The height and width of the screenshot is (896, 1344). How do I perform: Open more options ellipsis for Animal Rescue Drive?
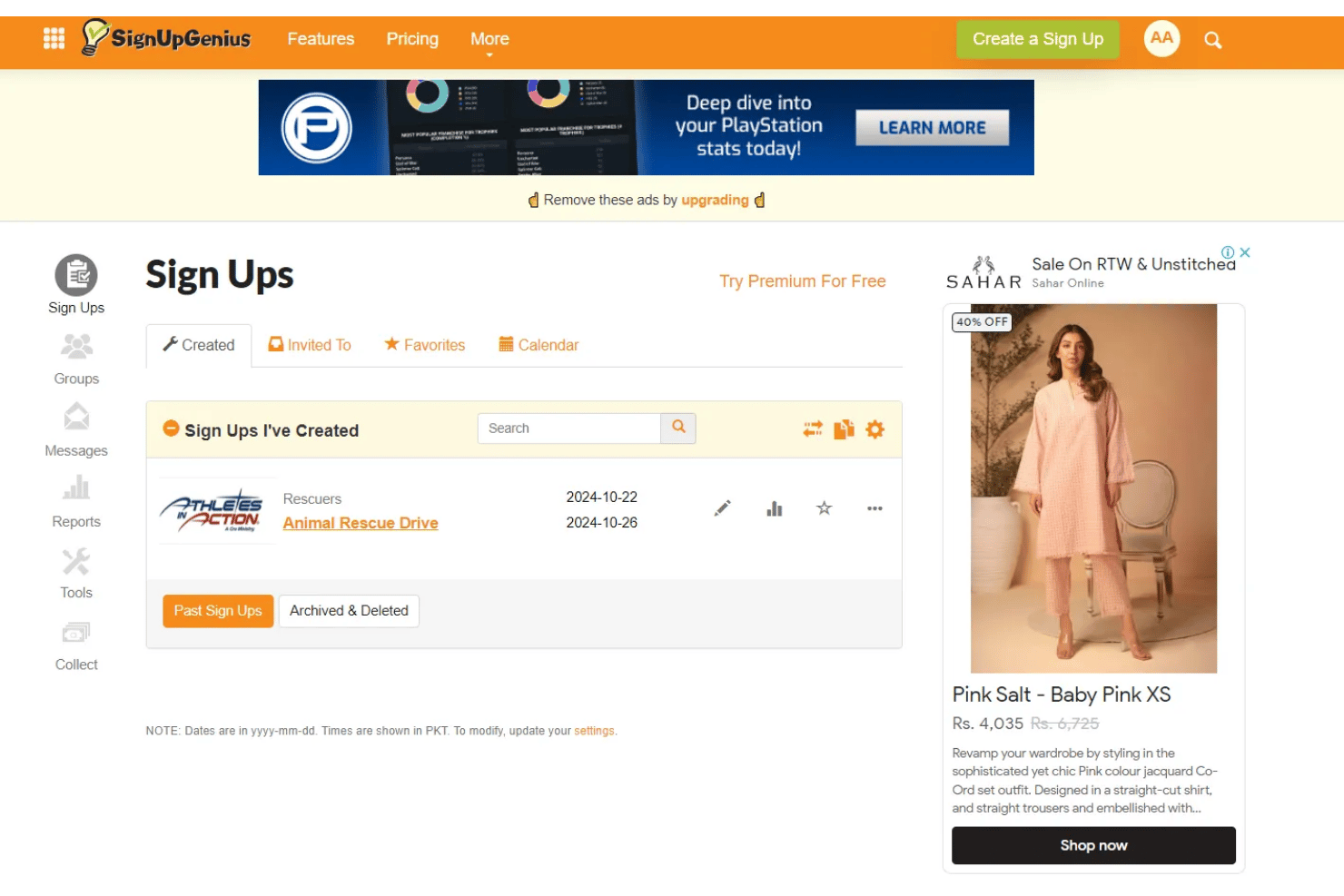coord(875,508)
